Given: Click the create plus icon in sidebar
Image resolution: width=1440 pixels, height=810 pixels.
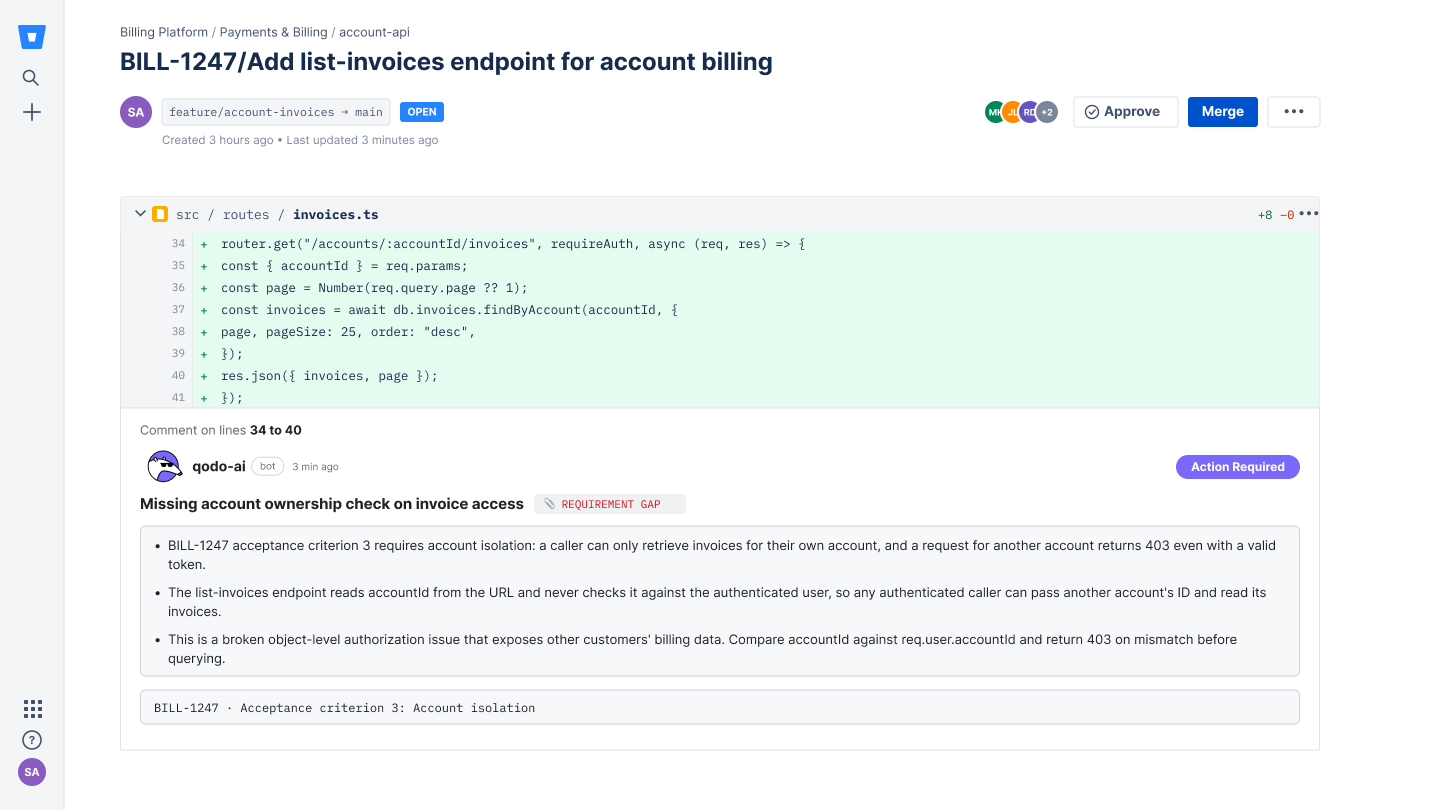Looking at the screenshot, I should click(32, 112).
